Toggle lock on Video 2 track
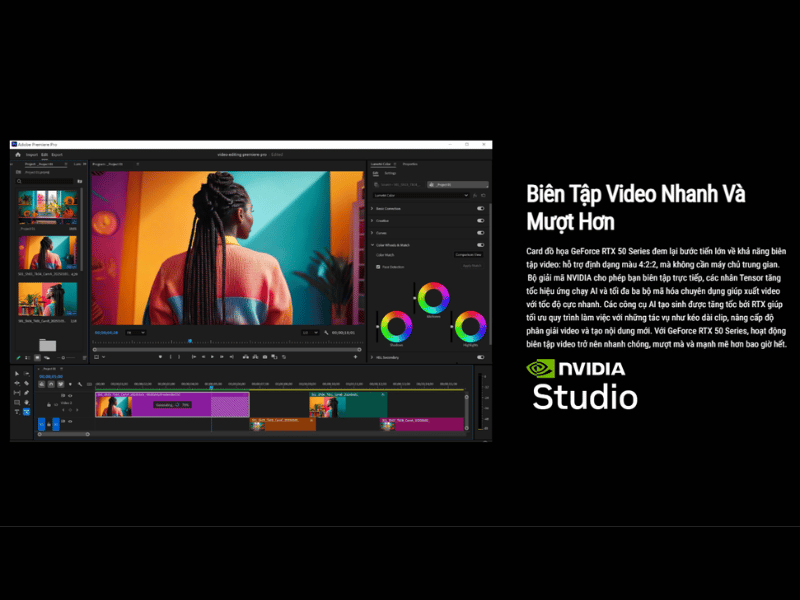Viewport: 800px width, 600px height. pos(49,405)
